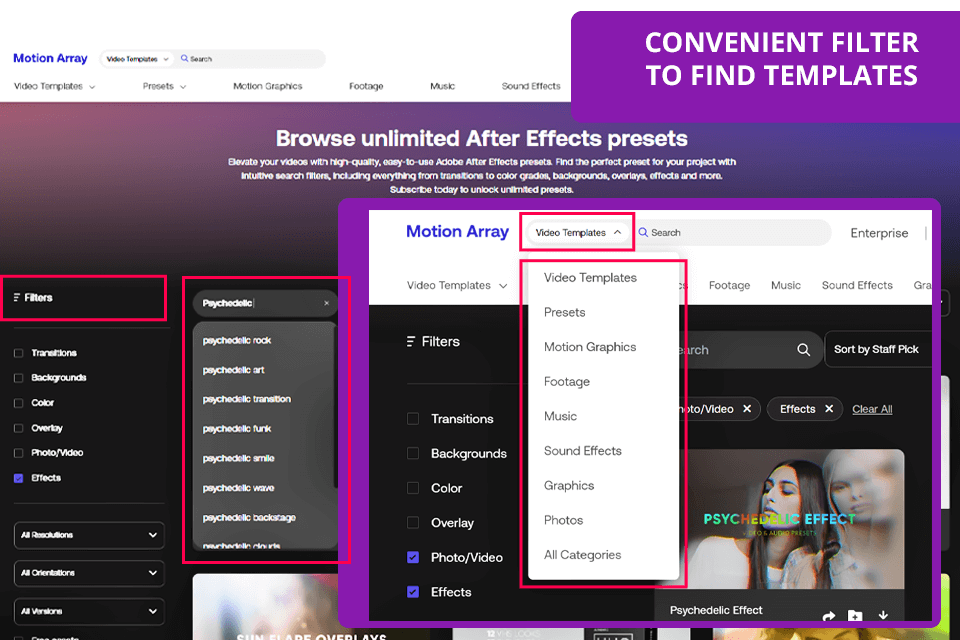The image size is (960, 640).
Task: Open Music in the background navigation bar
Action: click(442, 86)
